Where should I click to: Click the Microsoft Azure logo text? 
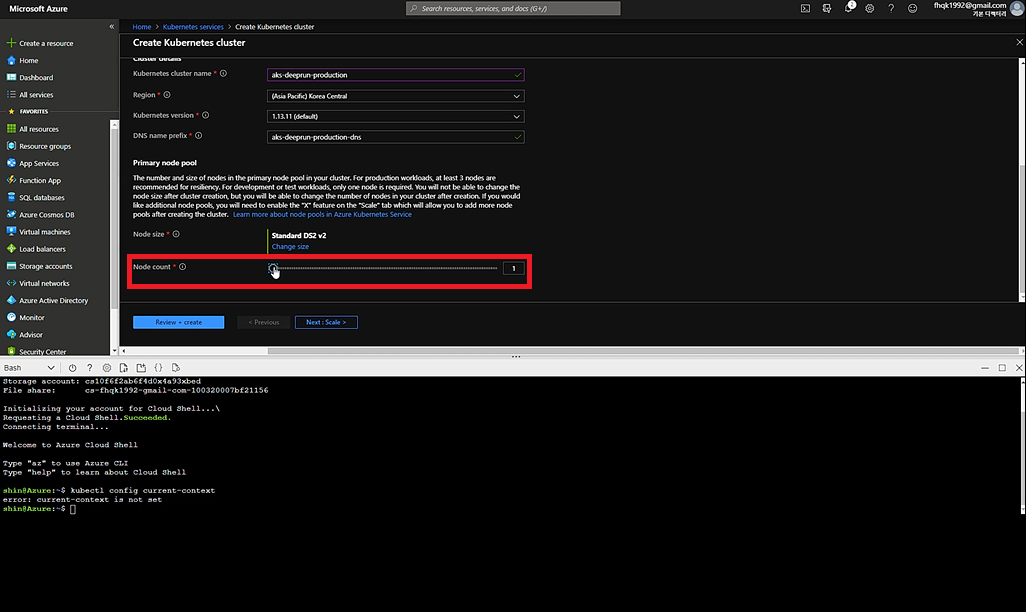pos(39,9)
